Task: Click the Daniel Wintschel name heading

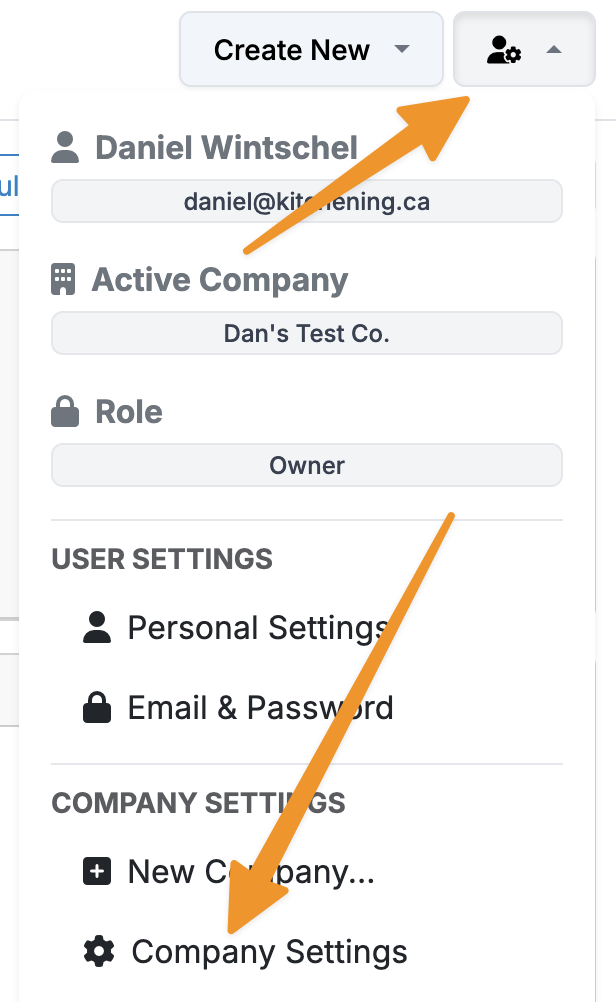Action: click(x=226, y=148)
